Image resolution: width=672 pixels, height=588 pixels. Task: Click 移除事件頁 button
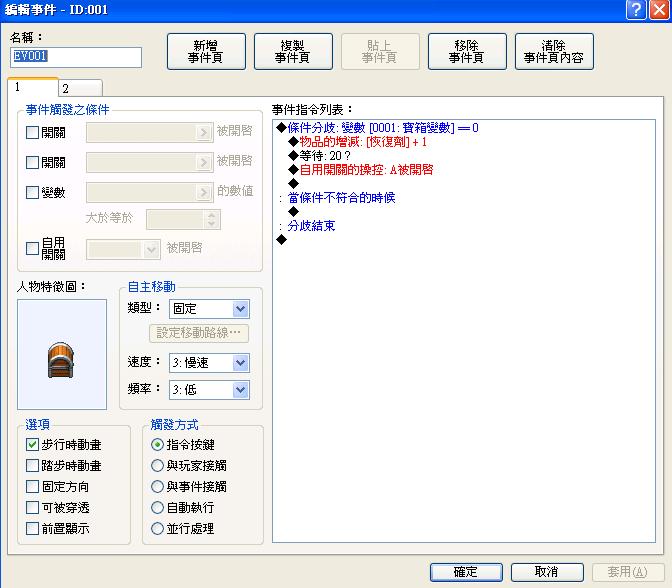[x=467, y=51]
